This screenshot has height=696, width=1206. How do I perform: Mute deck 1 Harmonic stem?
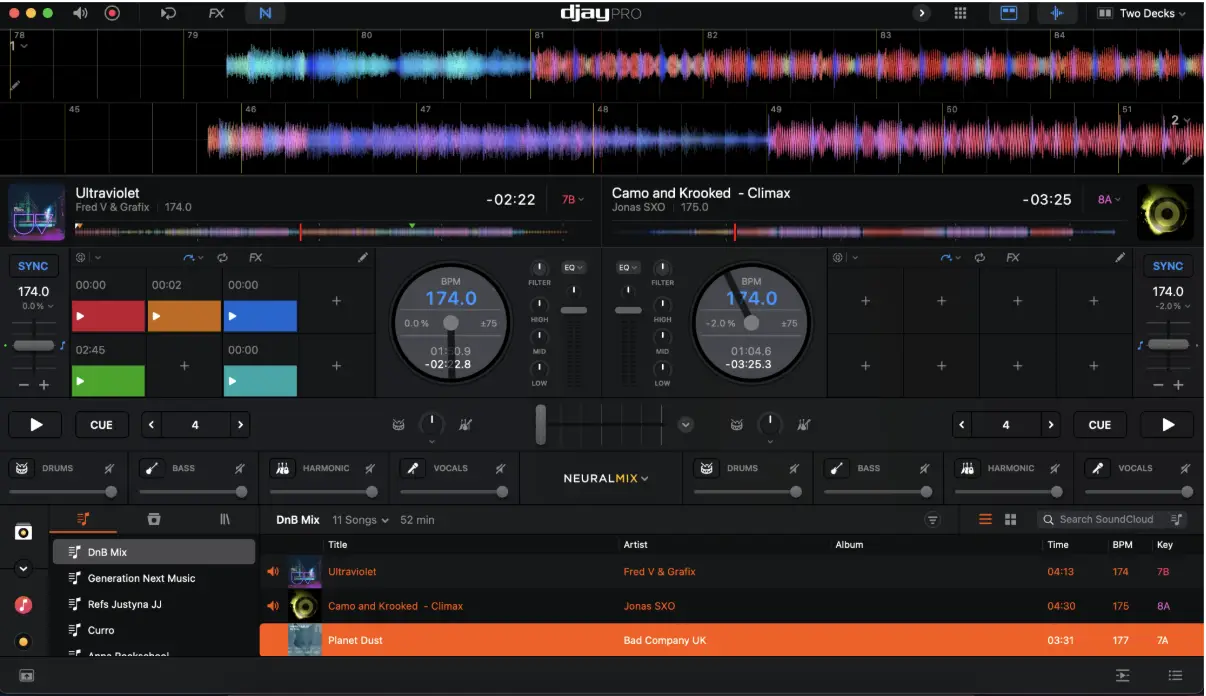coord(370,468)
